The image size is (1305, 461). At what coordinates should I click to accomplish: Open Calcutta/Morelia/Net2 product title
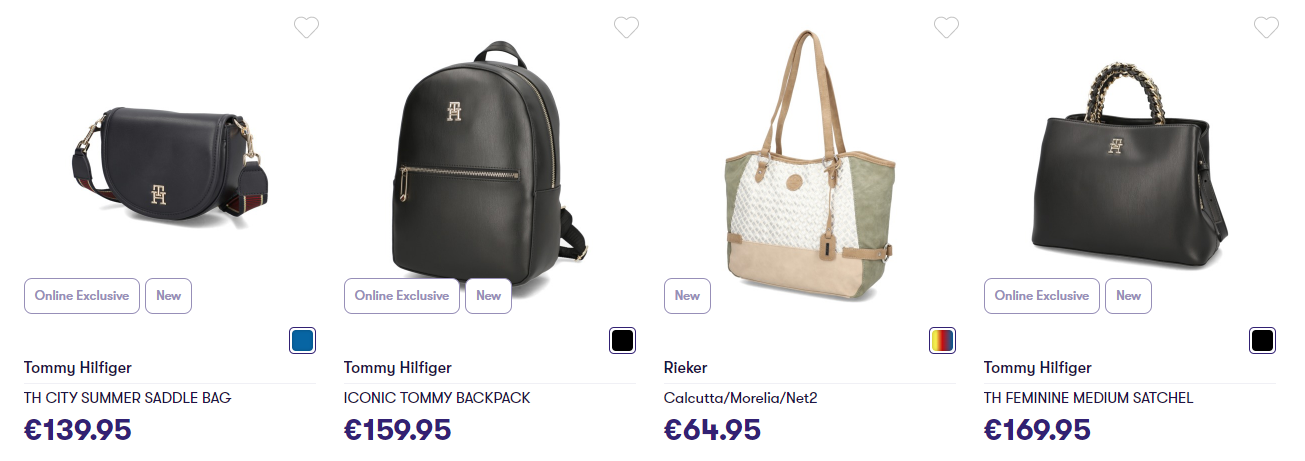(741, 398)
